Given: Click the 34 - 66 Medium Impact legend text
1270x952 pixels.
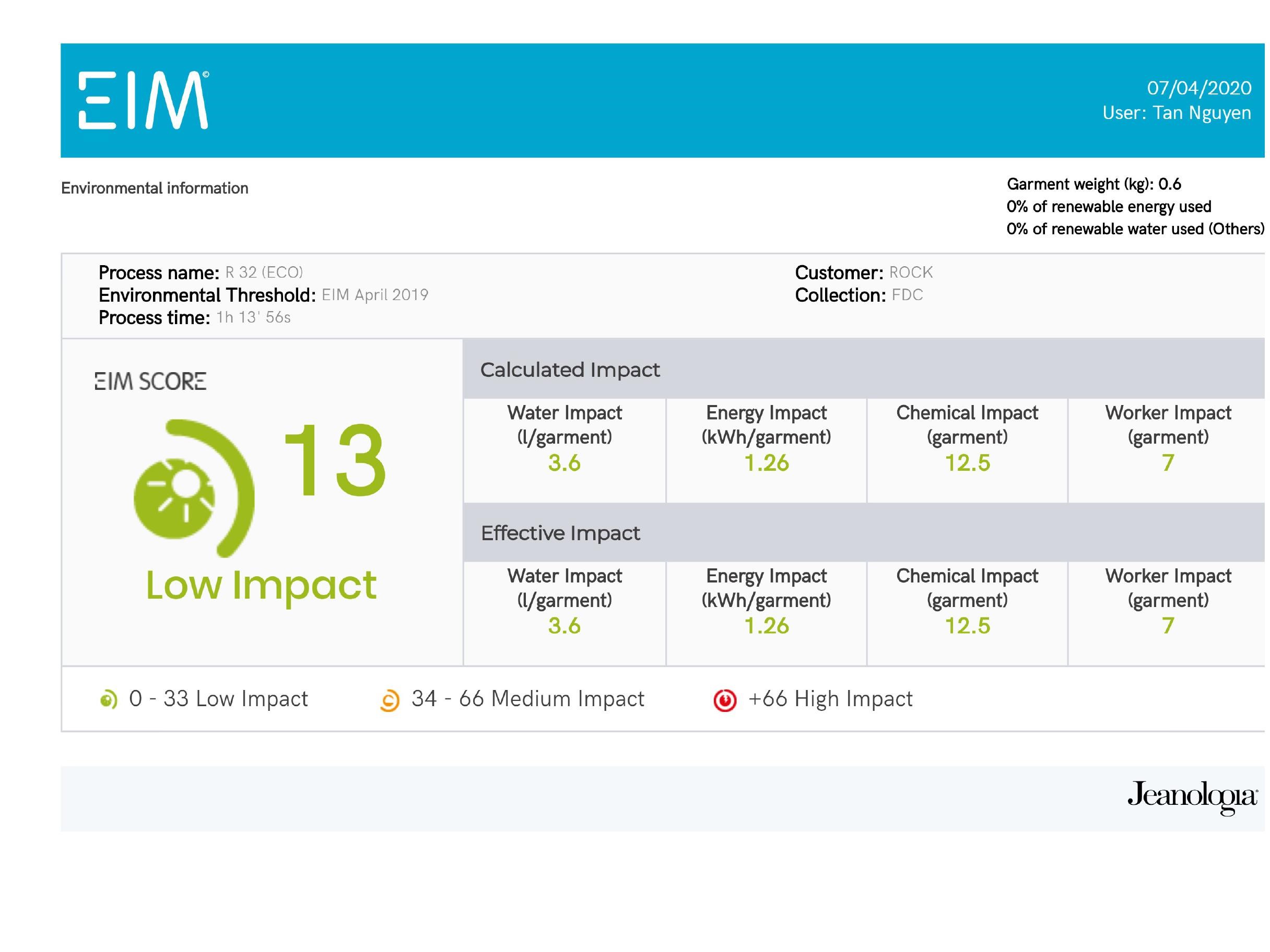Looking at the screenshot, I should point(527,699).
